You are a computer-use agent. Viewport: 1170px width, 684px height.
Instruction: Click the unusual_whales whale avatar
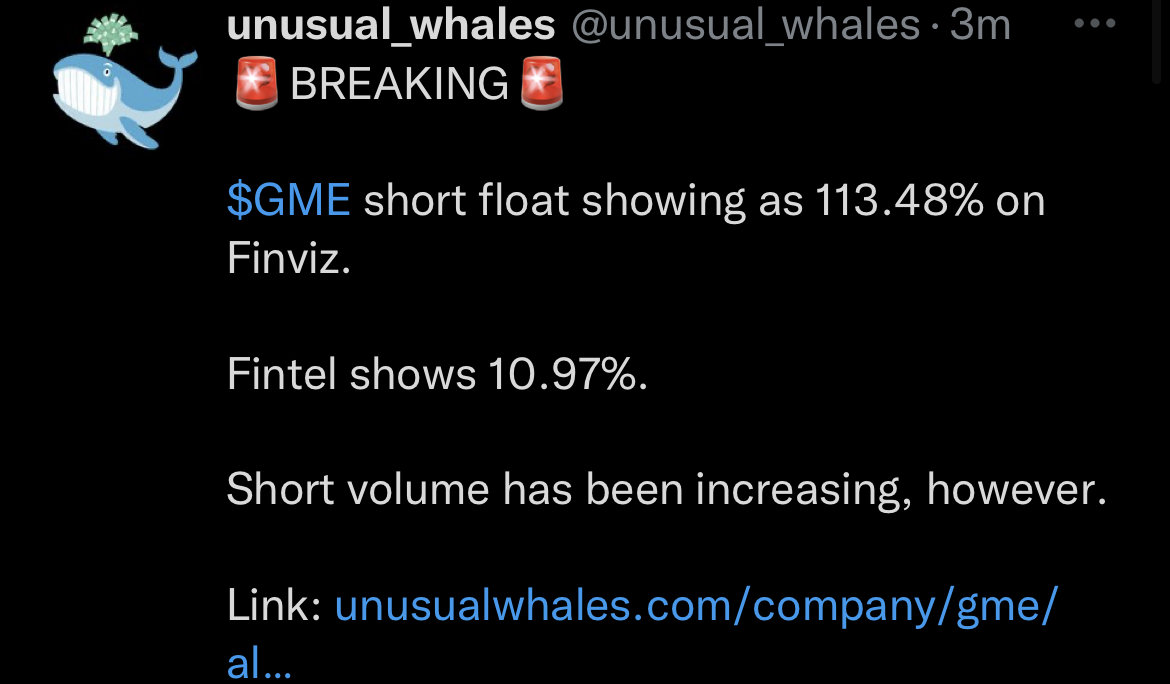point(125,81)
